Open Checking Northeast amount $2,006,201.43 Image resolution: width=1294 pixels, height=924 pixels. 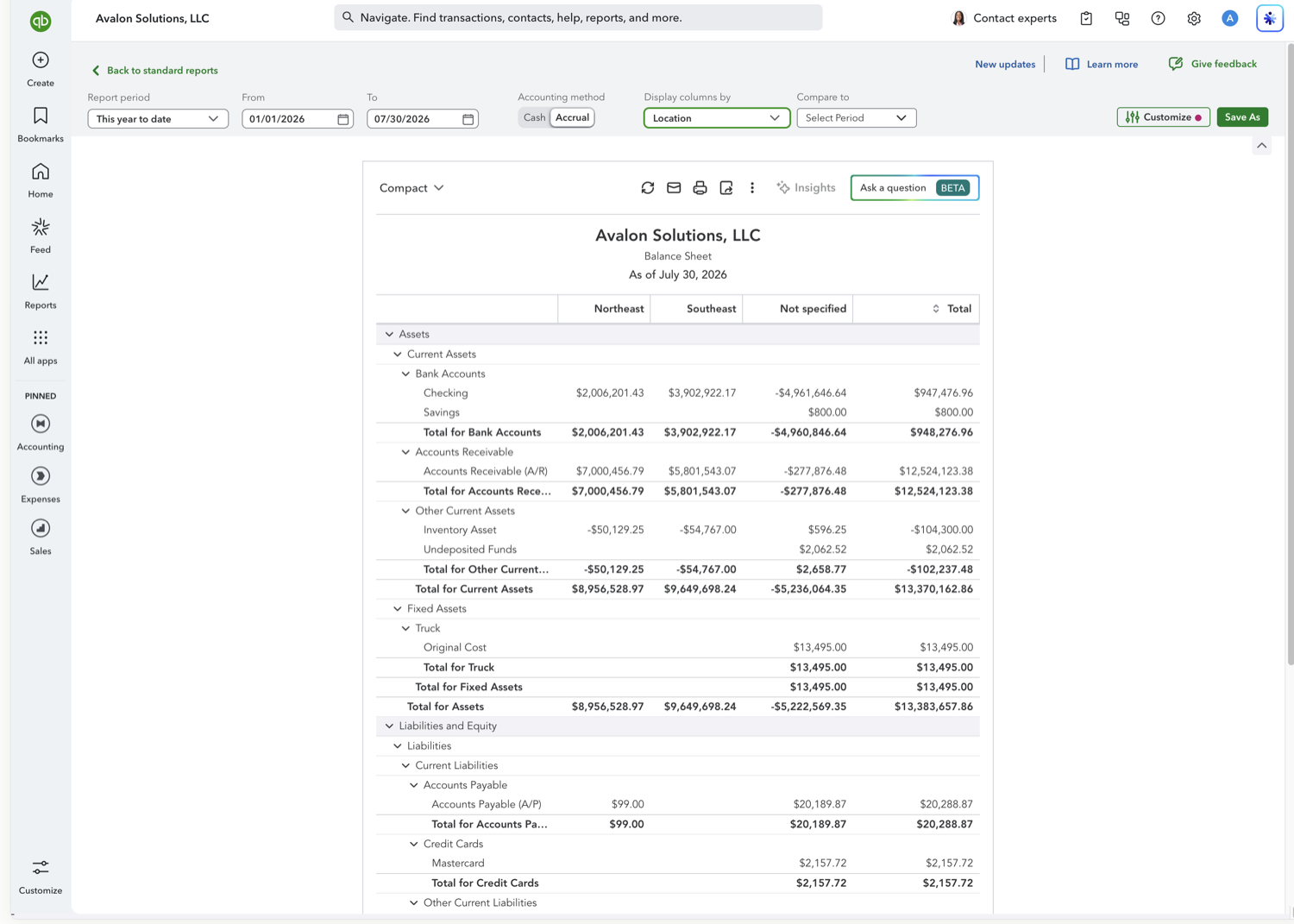(610, 393)
